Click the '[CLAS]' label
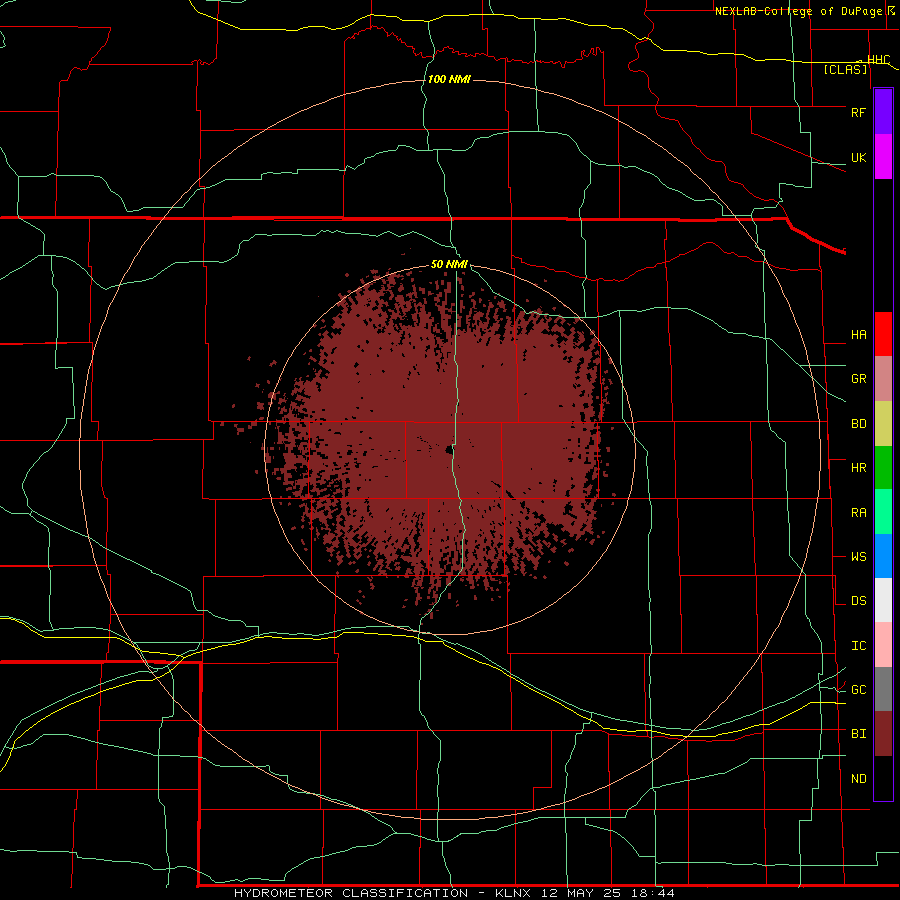The width and height of the screenshot is (900, 900). pyautogui.click(x=845, y=70)
